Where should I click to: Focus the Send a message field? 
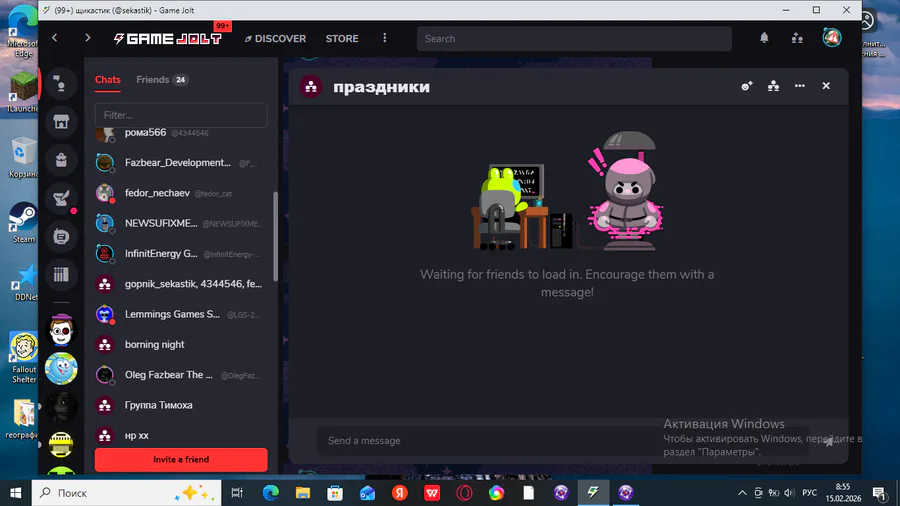tap(562, 441)
